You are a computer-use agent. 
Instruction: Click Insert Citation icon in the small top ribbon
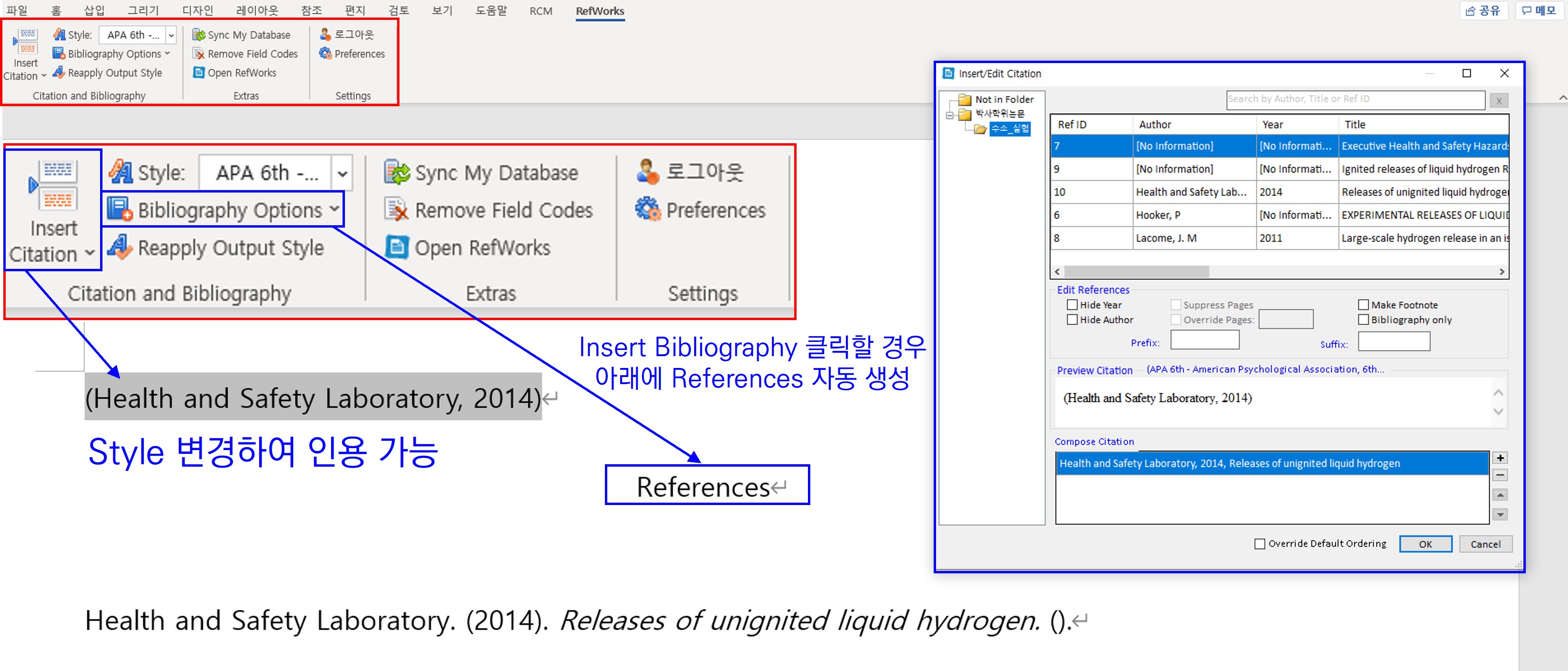tap(26, 41)
